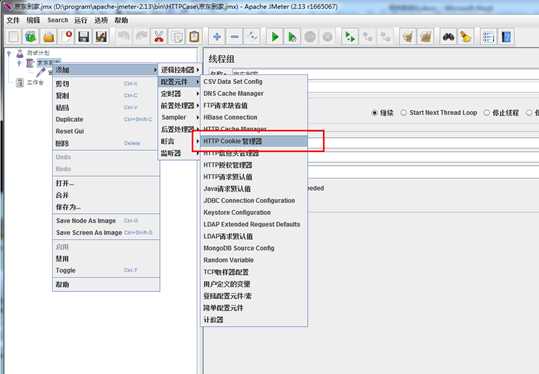Click the binoculars Search icon
The width and height of the screenshot is (539, 374).
448,36
